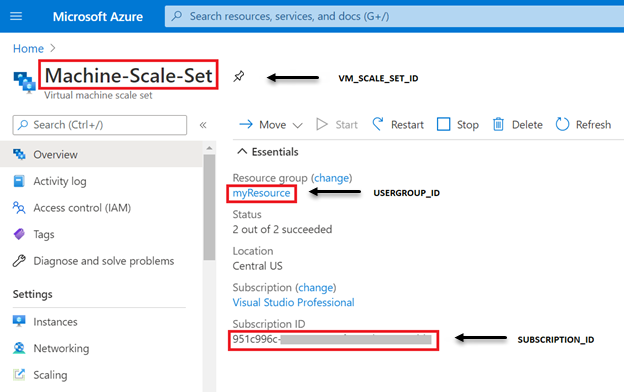This screenshot has width=624, height=392.
Task: Collapse the sidebar with double chevron
Action: click(x=203, y=125)
